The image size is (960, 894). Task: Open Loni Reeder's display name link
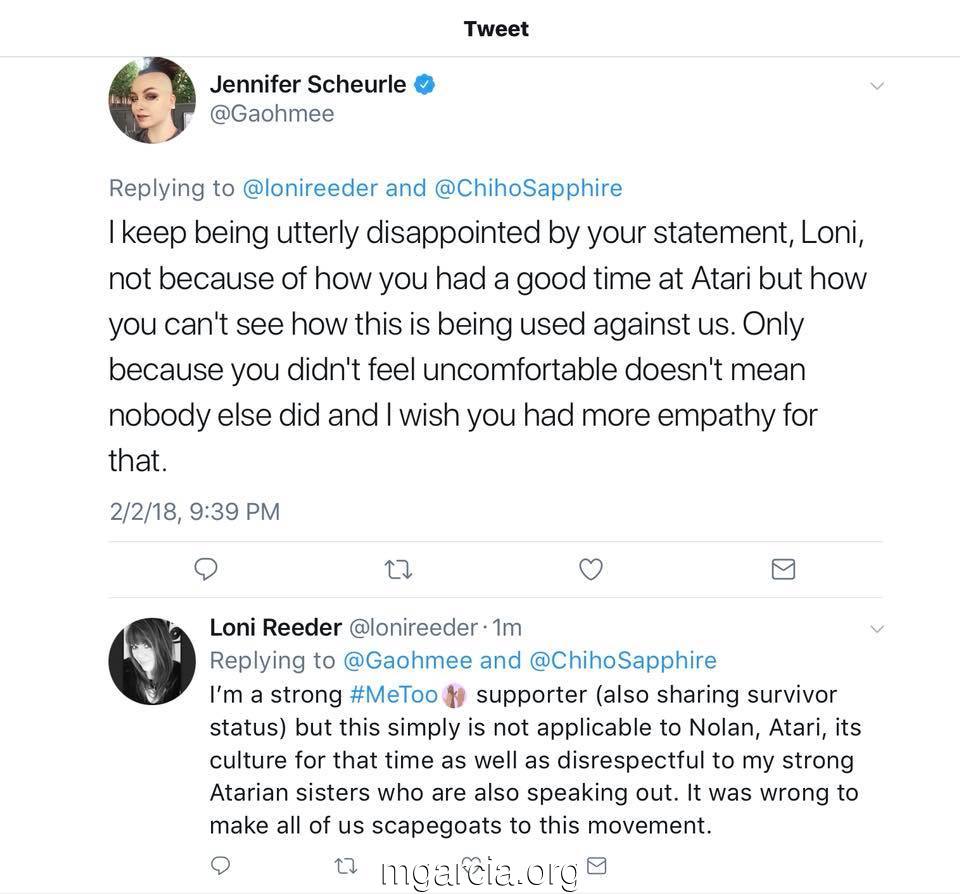[276, 628]
